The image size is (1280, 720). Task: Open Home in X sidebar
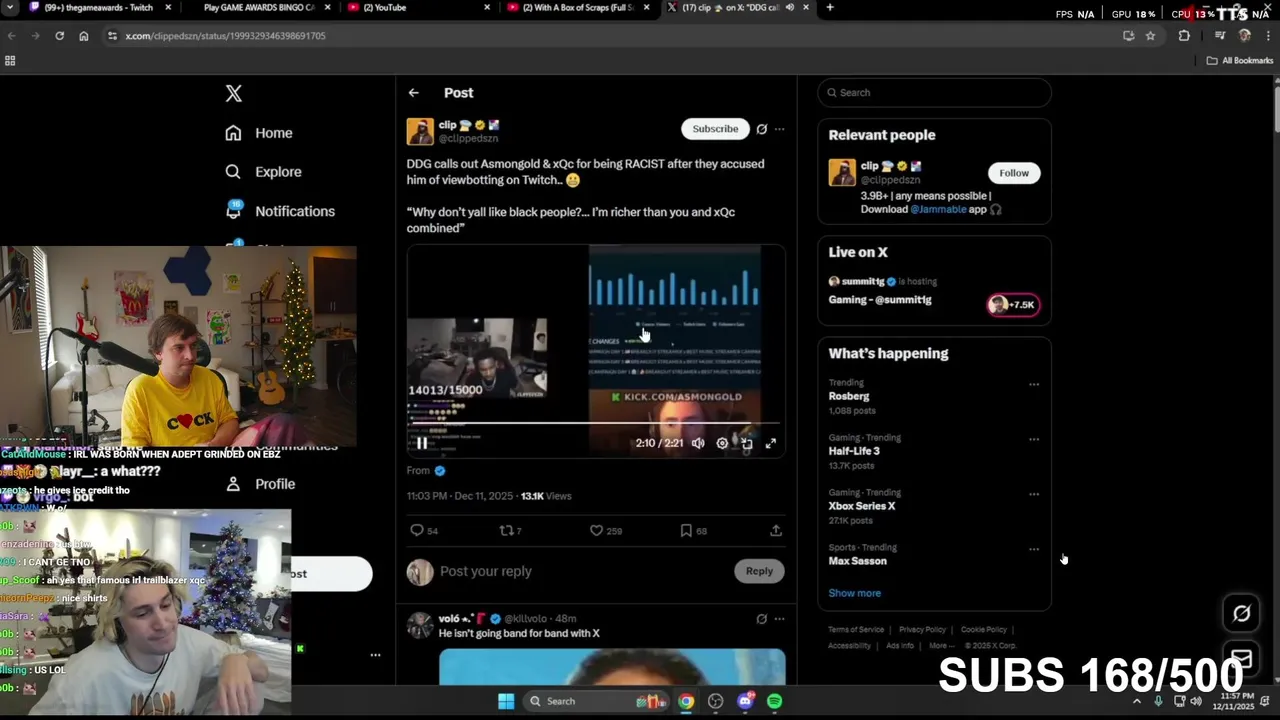[x=259, y=133]
